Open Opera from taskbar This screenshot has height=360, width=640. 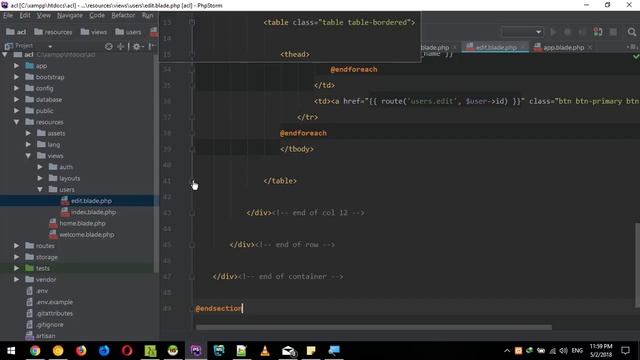(x=127, y=351)
